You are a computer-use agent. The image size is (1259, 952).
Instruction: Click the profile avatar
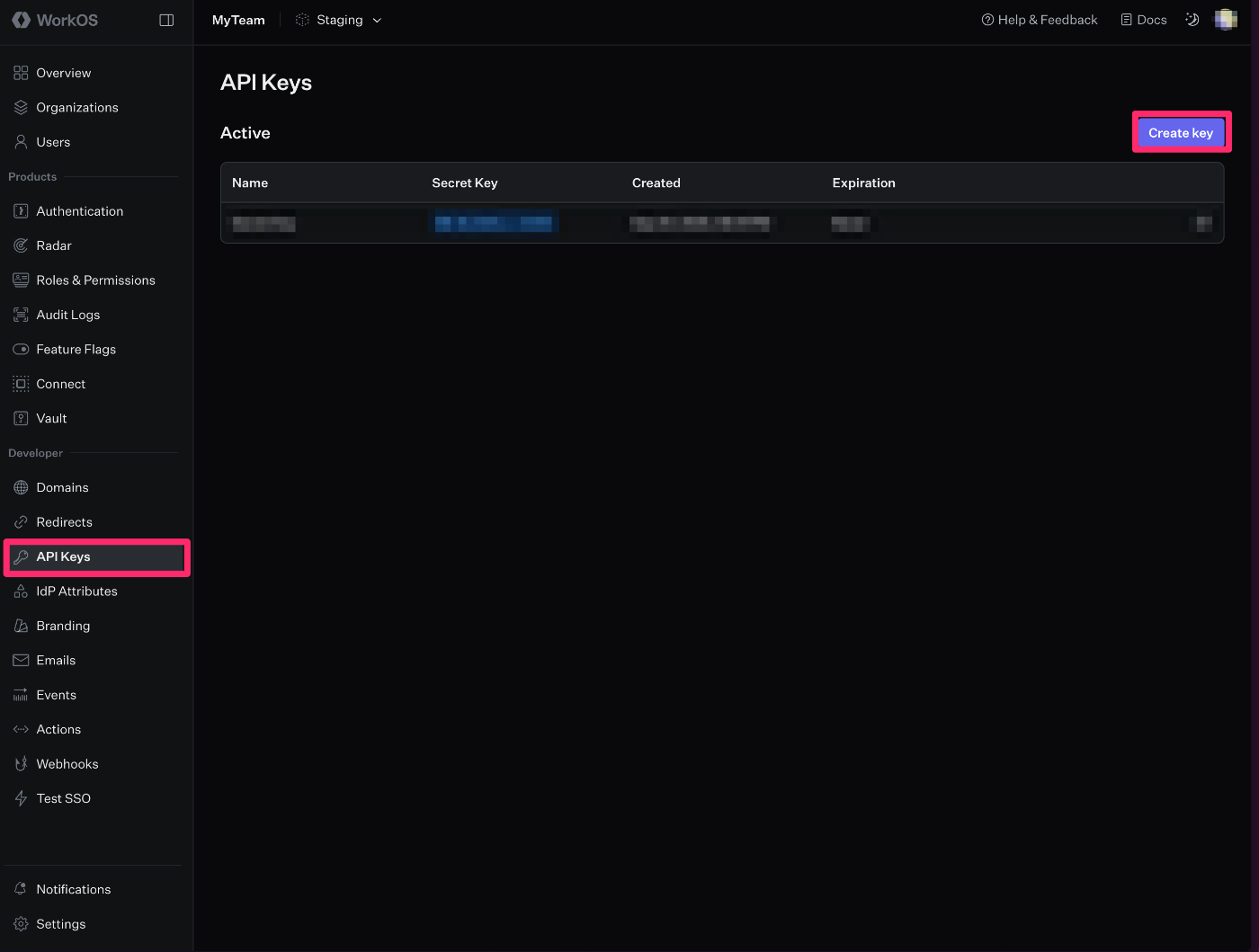point(1225,19)
